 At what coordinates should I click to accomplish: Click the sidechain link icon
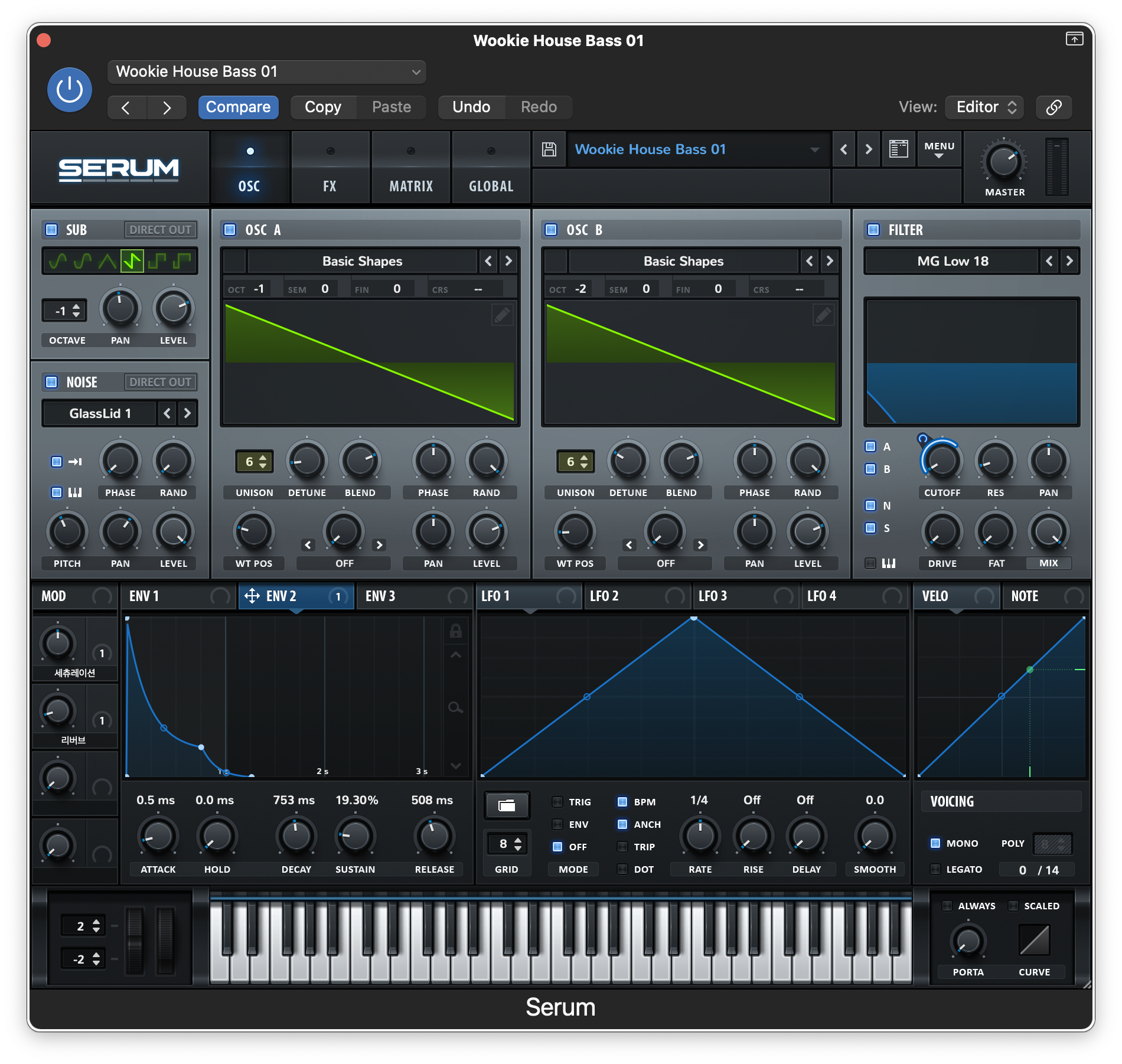[x=1054, y=107]
